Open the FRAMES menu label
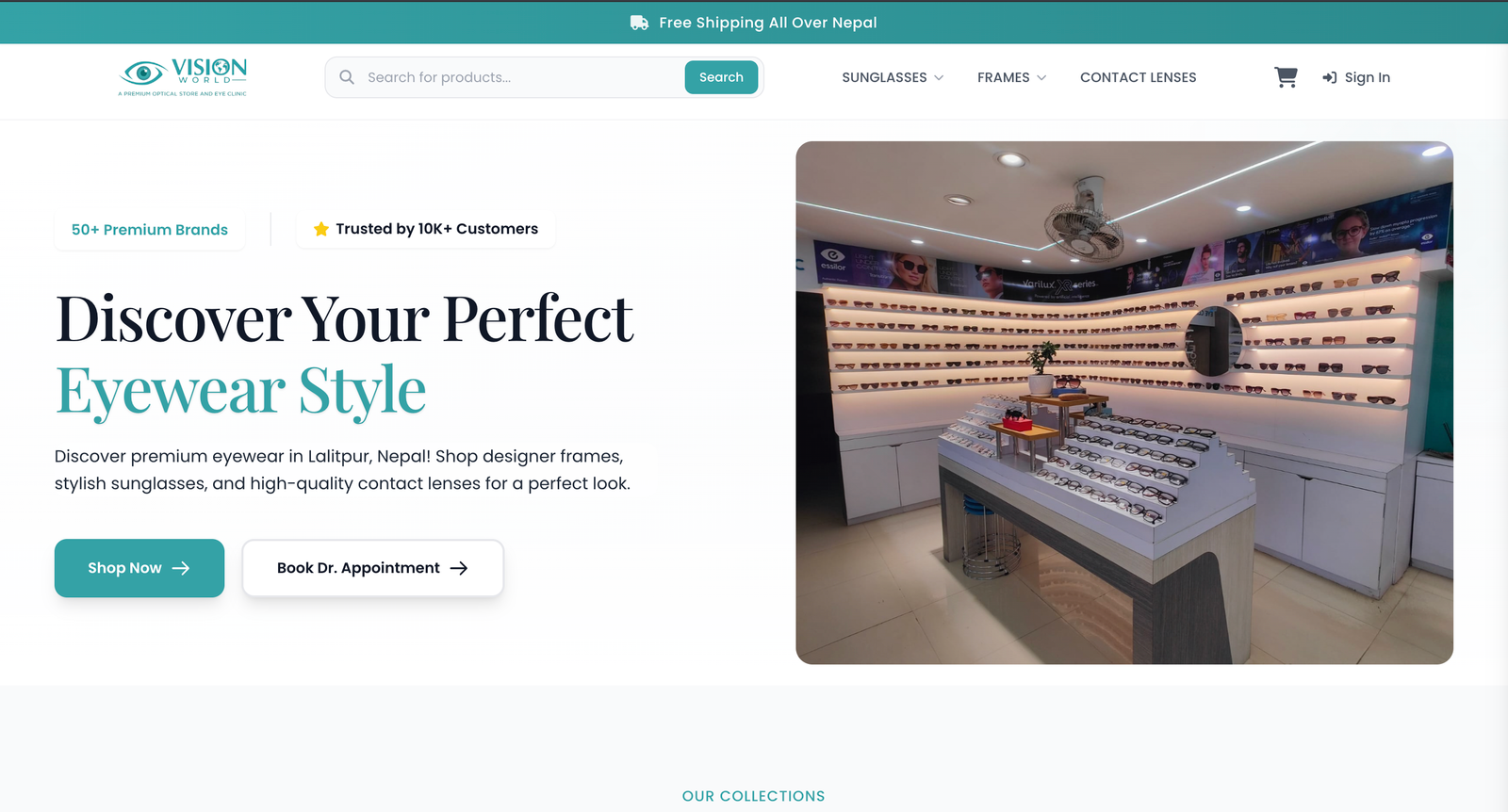Viewport: 1508px width, 812px height. pos(1003,77)
